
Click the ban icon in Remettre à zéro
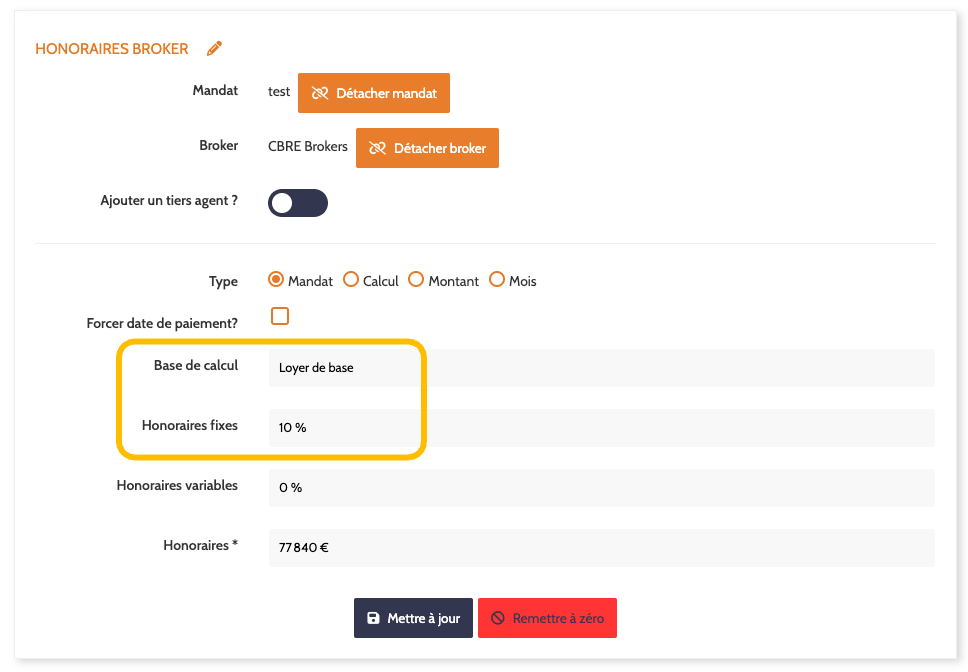(497, 618)
